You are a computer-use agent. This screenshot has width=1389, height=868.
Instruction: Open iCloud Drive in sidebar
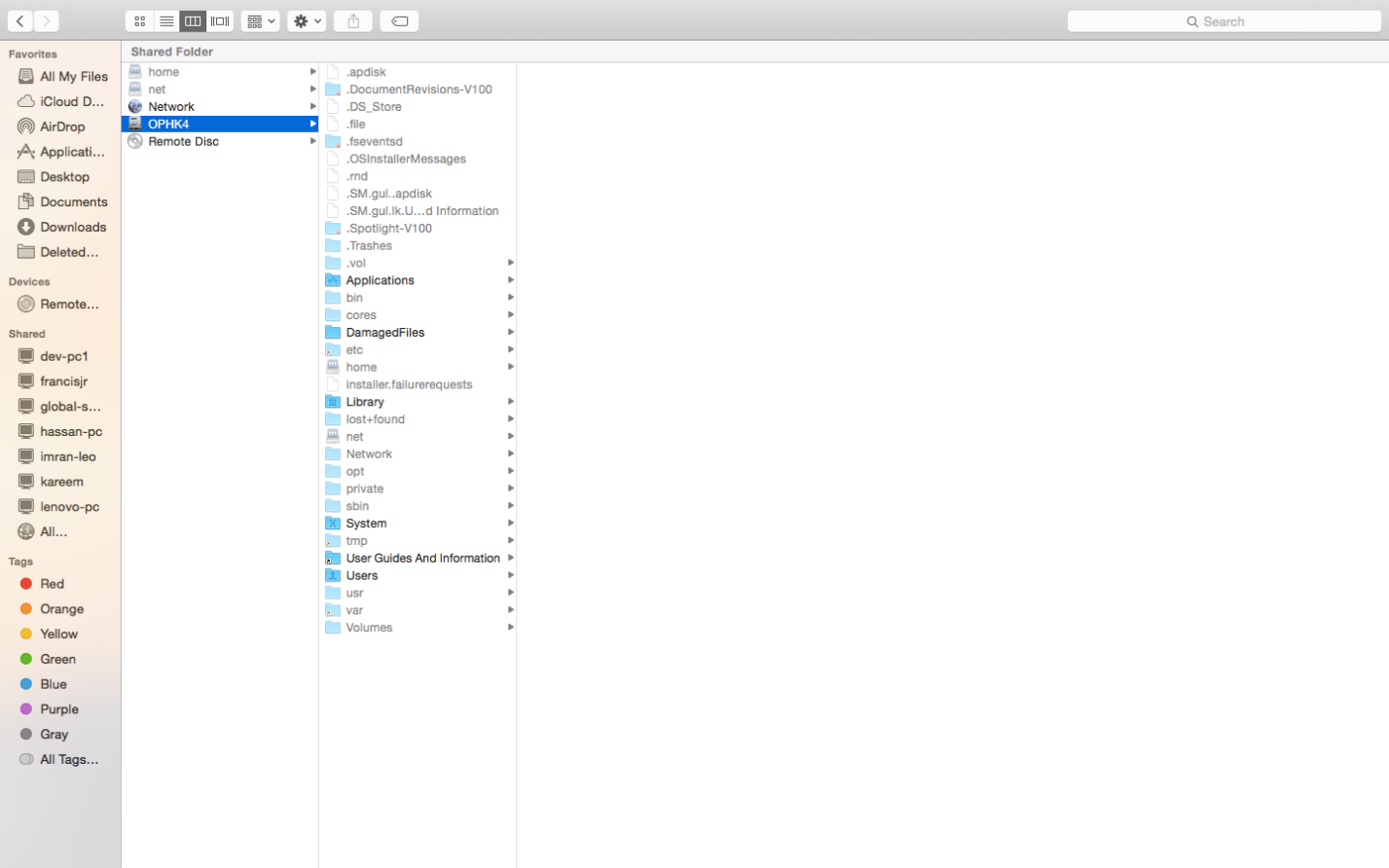[x=60, y=101]
